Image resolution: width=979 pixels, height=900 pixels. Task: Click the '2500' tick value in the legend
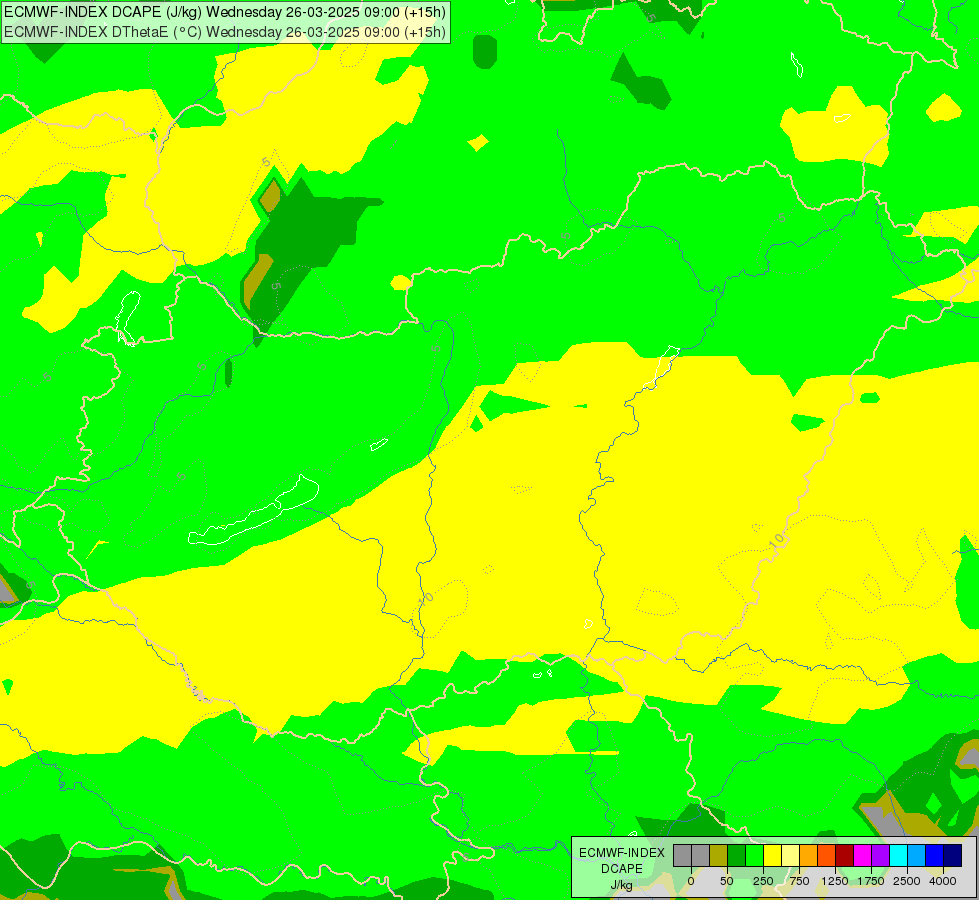pos(907,881)
